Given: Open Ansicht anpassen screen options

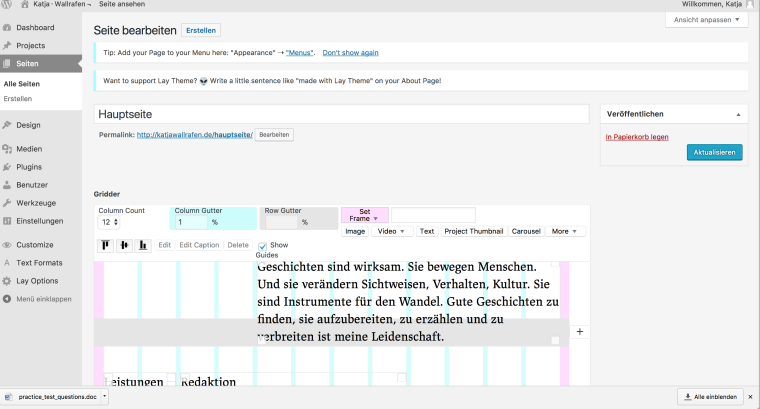Looking at the screenshot, I should tap(704, 20).
